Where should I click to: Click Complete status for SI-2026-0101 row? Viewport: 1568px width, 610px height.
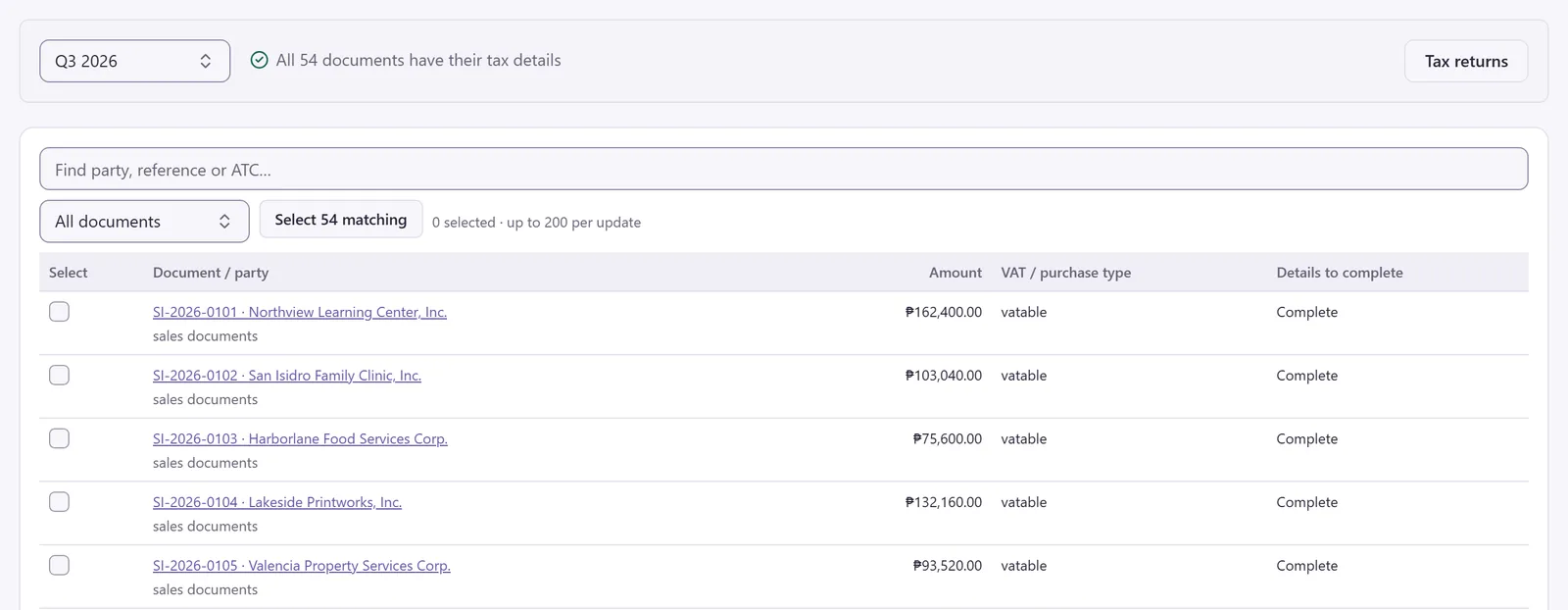pos(1307,312)
